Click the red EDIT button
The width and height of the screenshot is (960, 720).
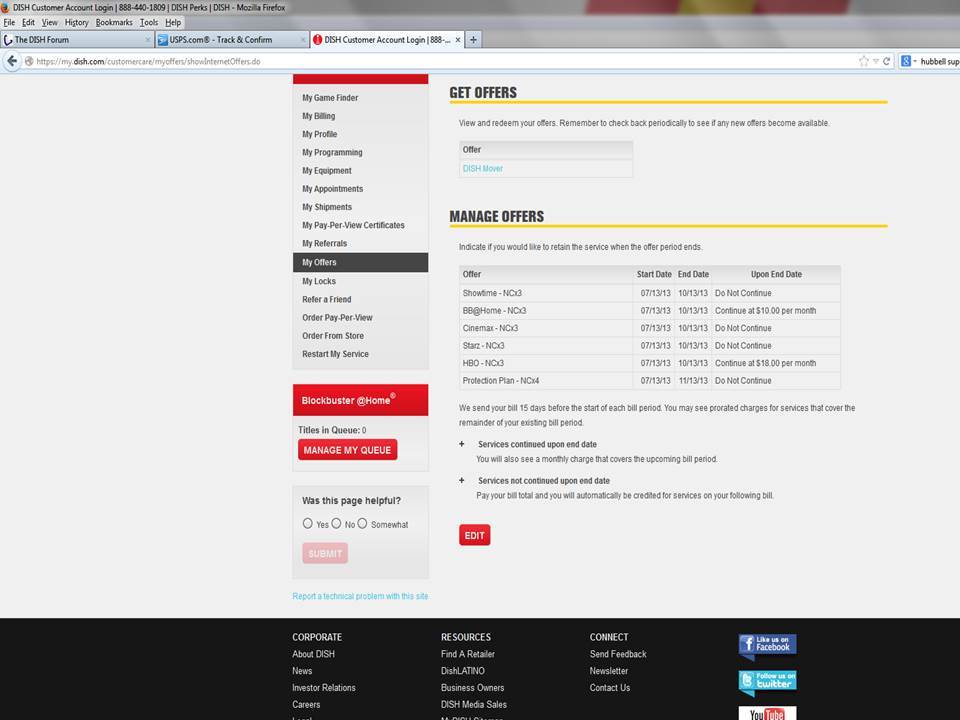click(x=474, y=535)
